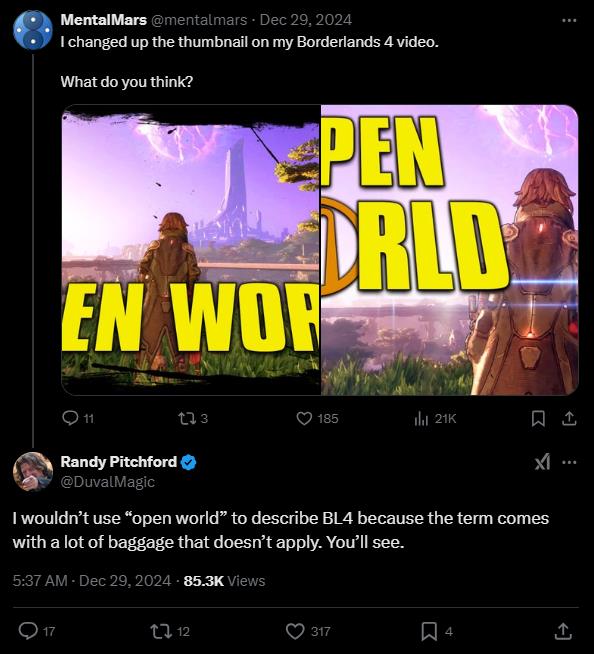The height and width of the screenshot is (654, 594).
Task: Open more options menu on MentalMars tweet
Action: coord(569,20)
